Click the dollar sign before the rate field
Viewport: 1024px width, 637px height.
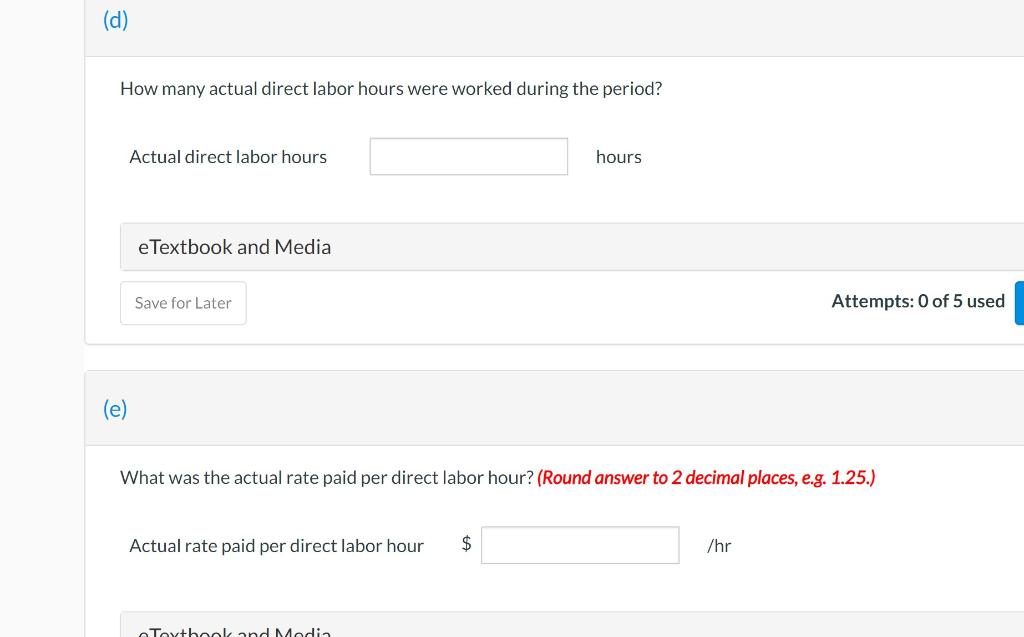[x=466, y=544]
